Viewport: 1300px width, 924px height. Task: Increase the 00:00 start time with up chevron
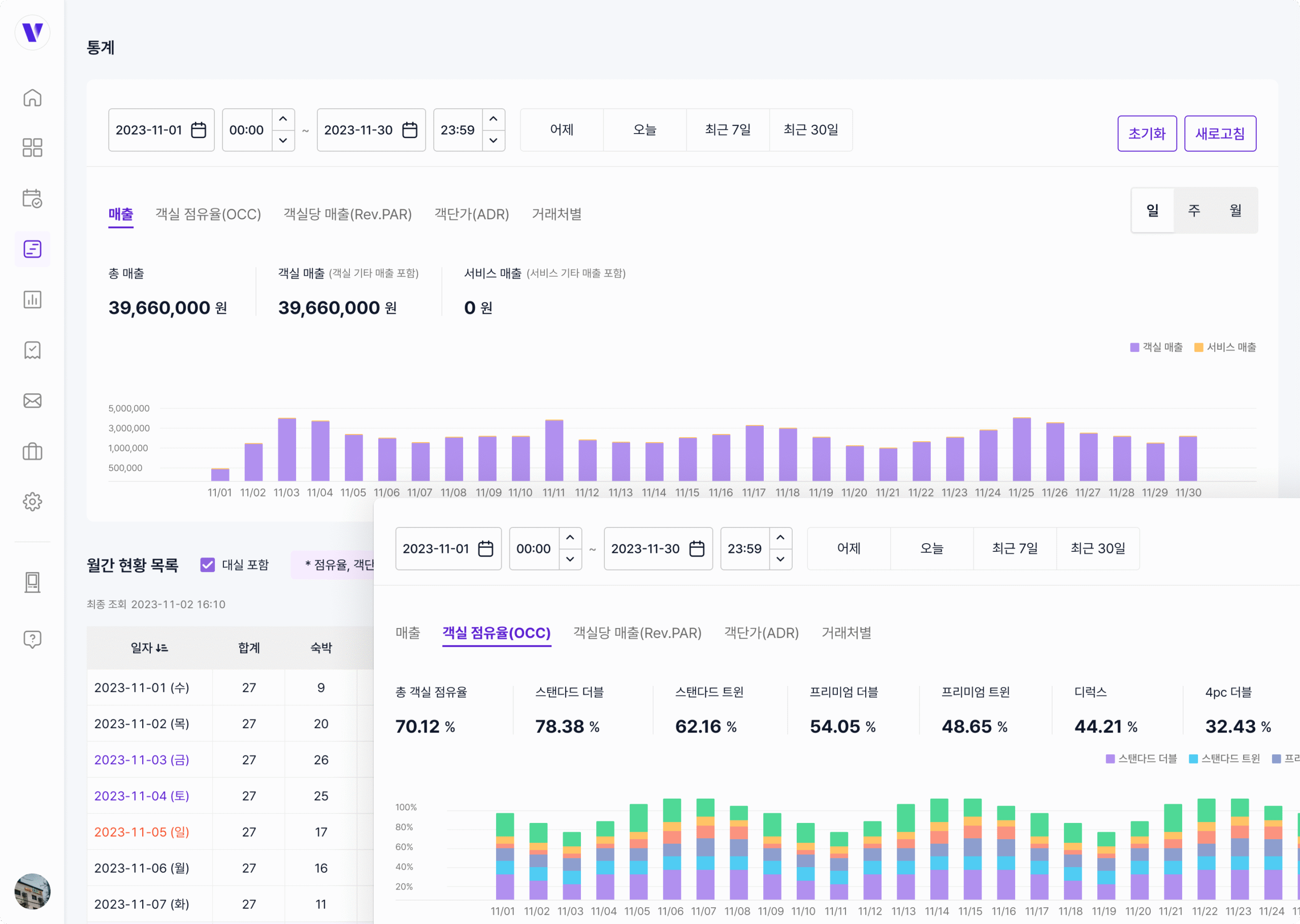click(283, 119)
